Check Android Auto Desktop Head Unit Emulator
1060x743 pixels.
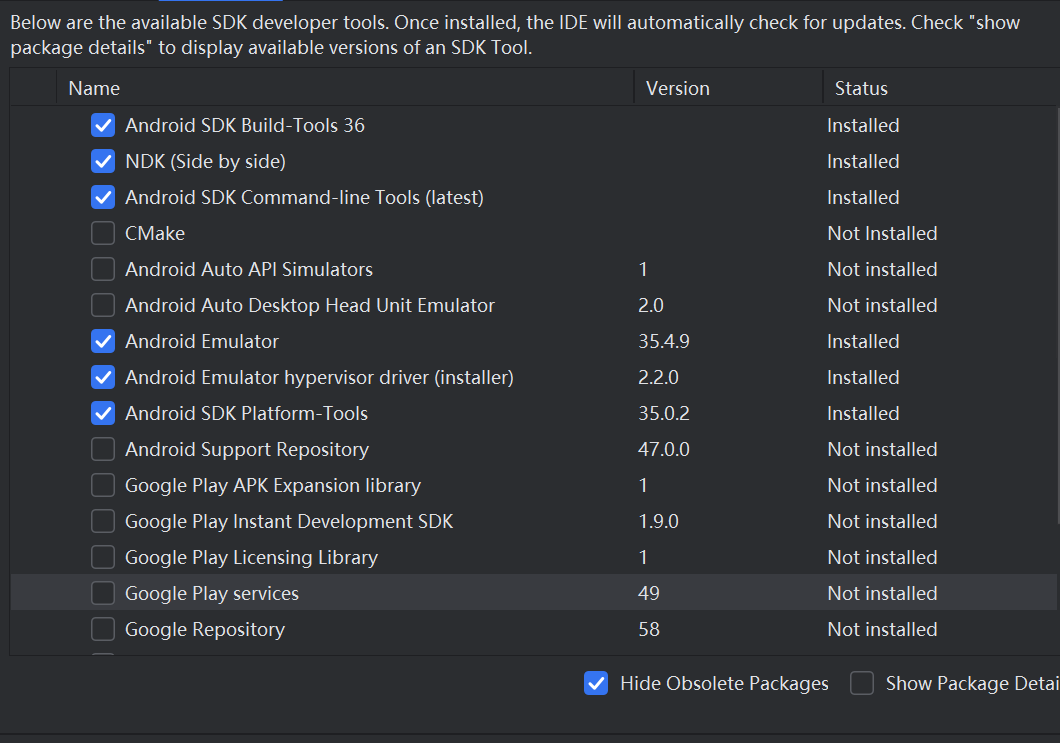(x=103, y=305)
